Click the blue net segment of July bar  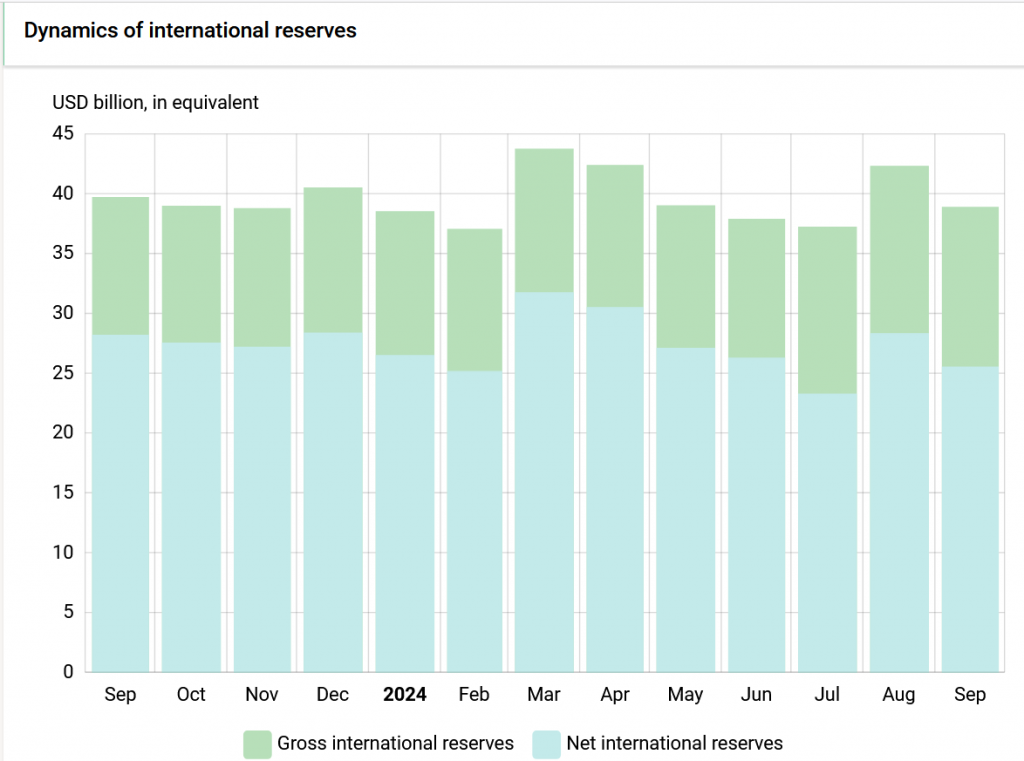click(x=828, y=530)
